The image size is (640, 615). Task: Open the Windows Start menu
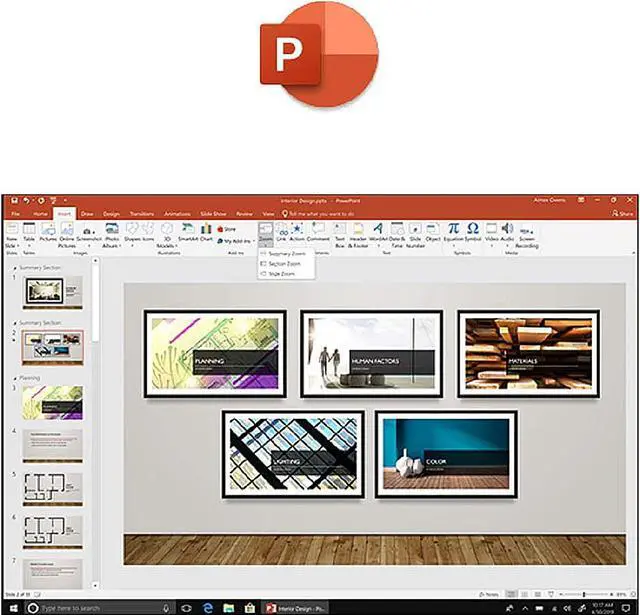(13, 608)
